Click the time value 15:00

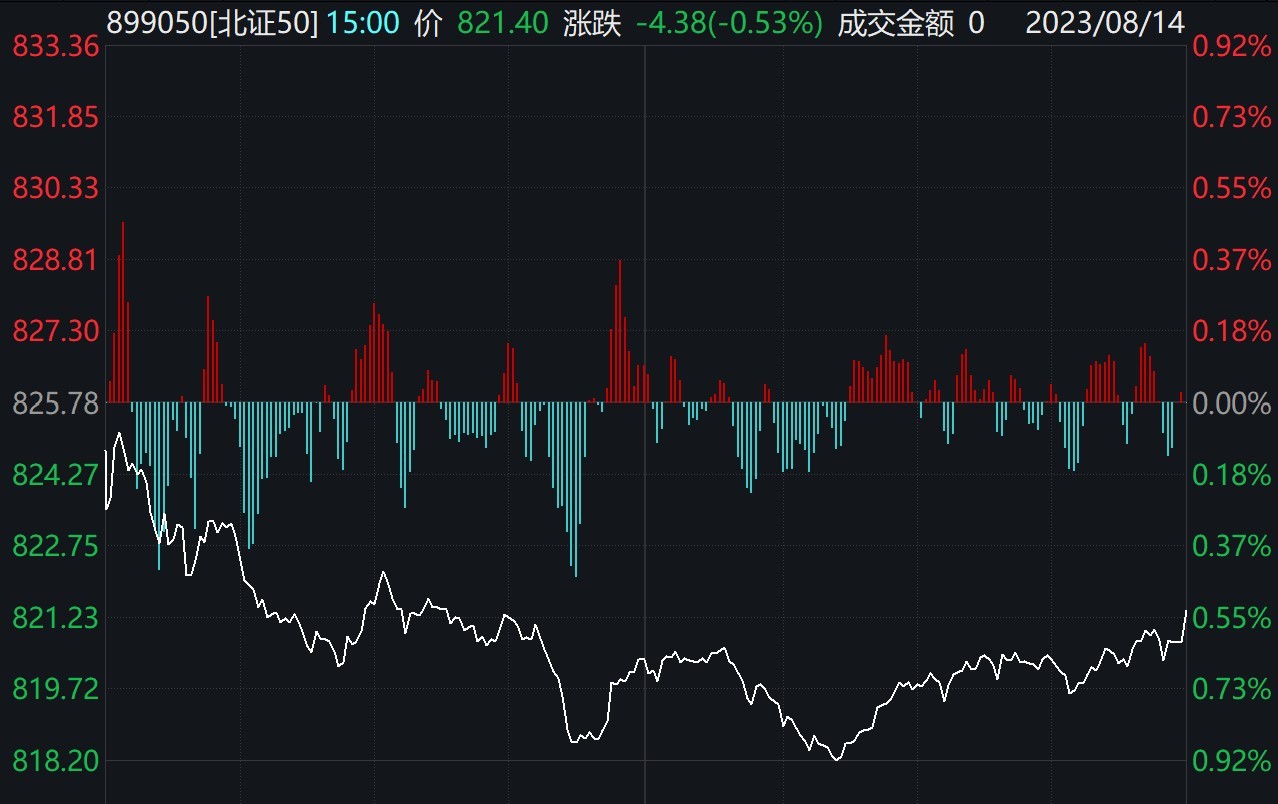click(x=365, y=23)
